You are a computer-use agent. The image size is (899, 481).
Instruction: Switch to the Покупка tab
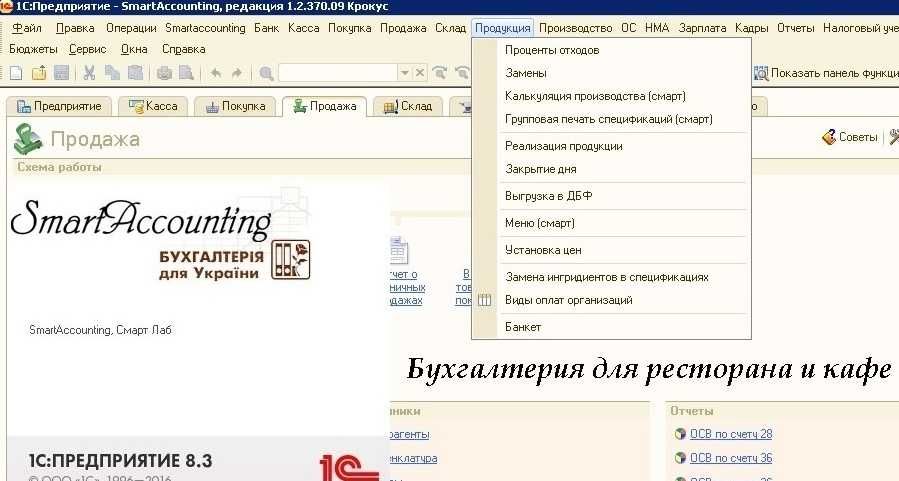click(235, 106)
